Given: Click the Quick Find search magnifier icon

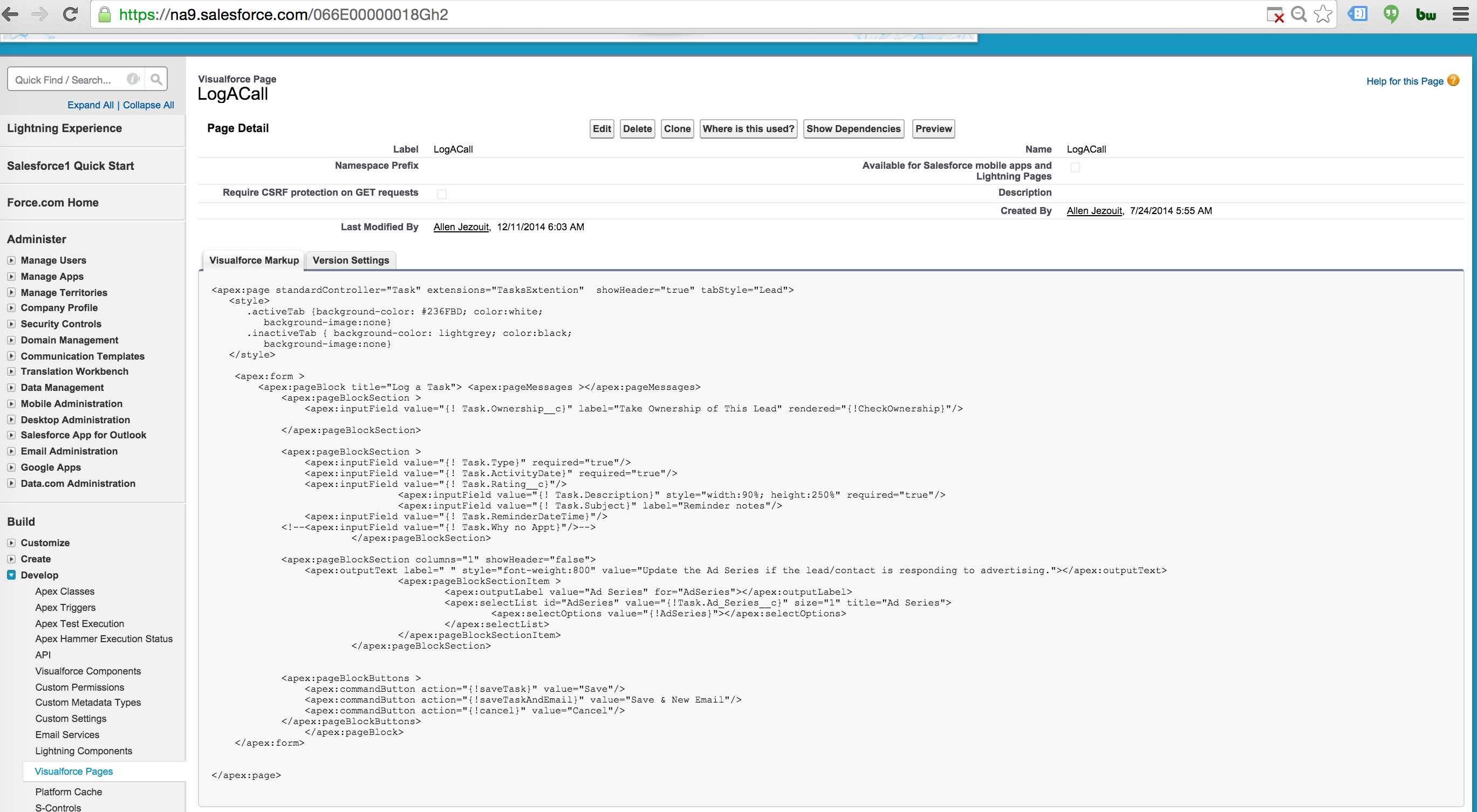Looking at the screenshot, I should [x=156, y=80].
